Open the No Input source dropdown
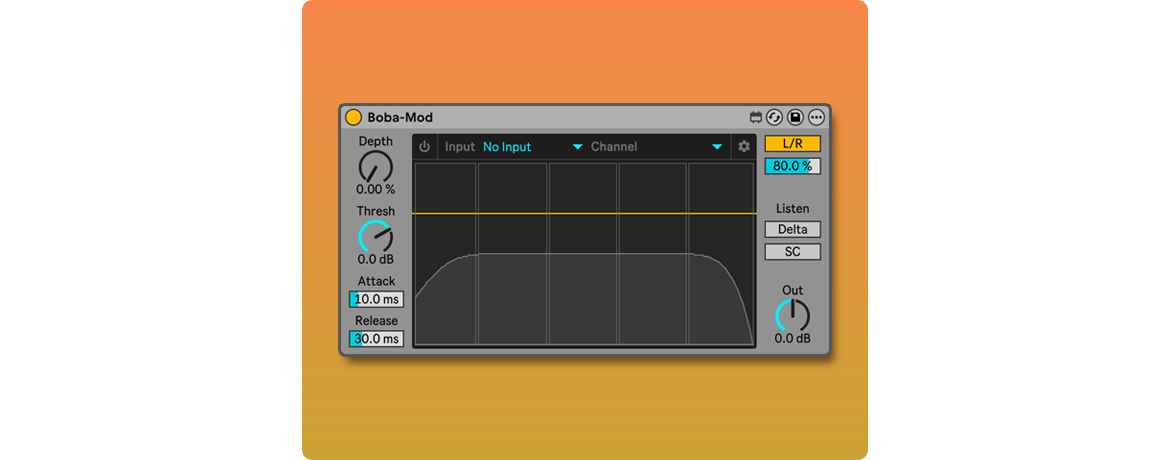The width and height of the screenshot is (1170, 460). coord(532,147)
